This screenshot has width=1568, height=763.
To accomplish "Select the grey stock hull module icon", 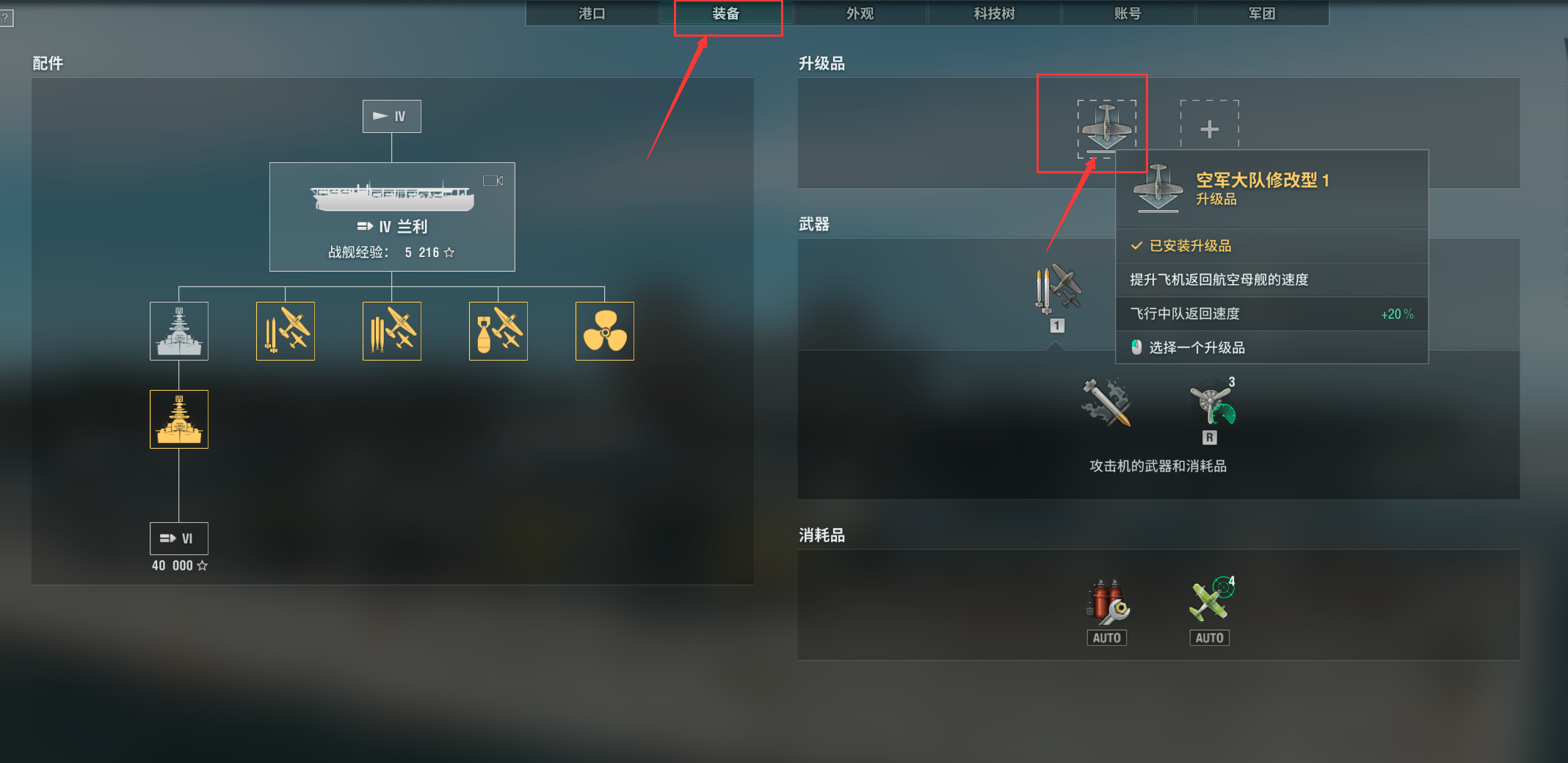I will coord(179,330).
